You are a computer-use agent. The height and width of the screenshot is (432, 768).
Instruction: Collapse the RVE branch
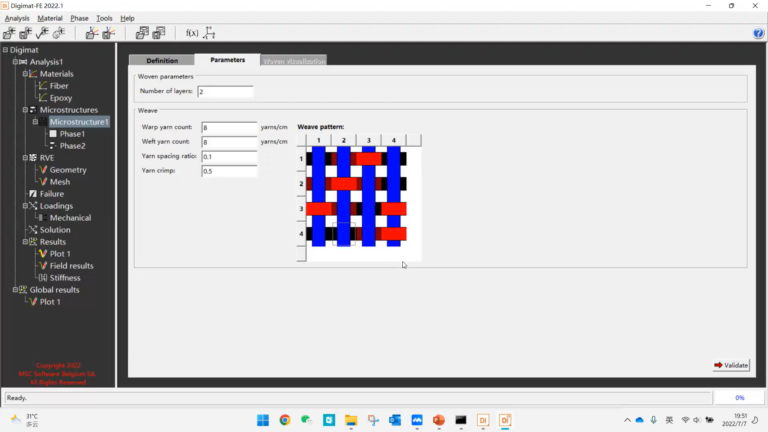(x=25, y=158)
